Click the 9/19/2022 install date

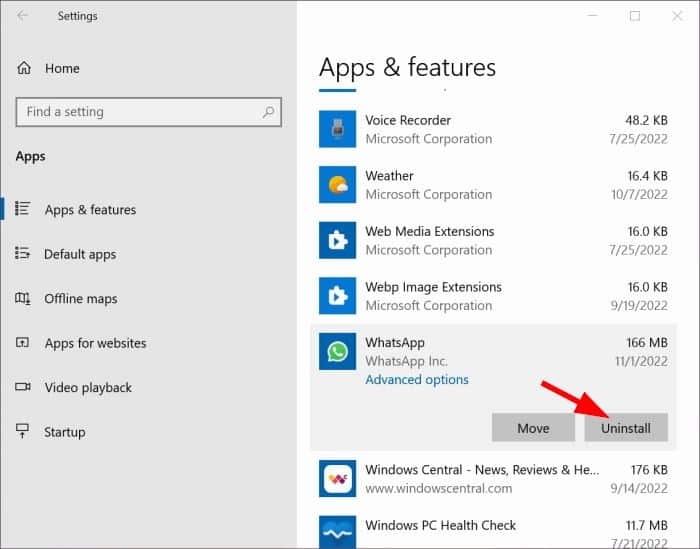pos(639,306)
